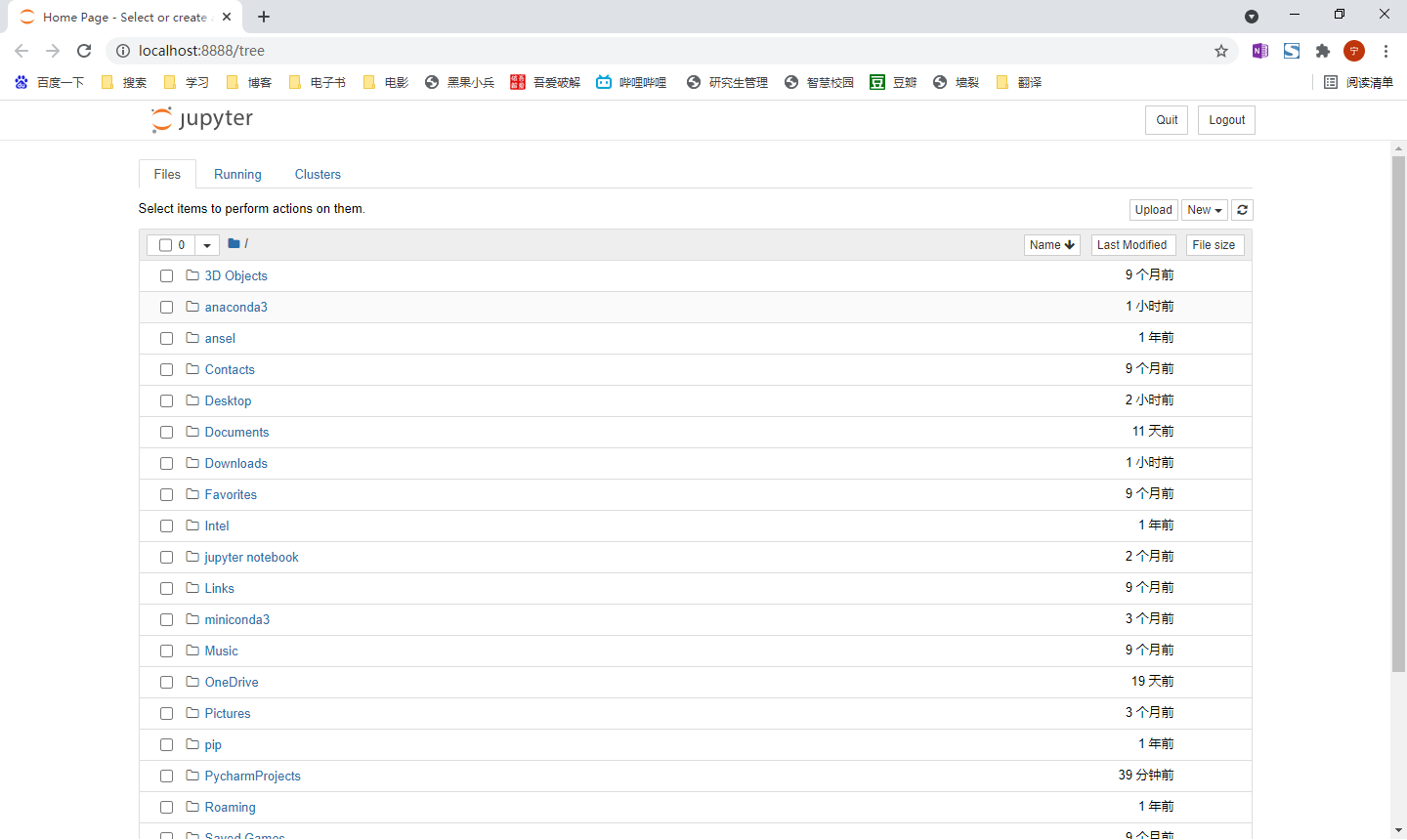Open the OneNote extension icon
The image size is (1407, 840).
coord(1260,51)
